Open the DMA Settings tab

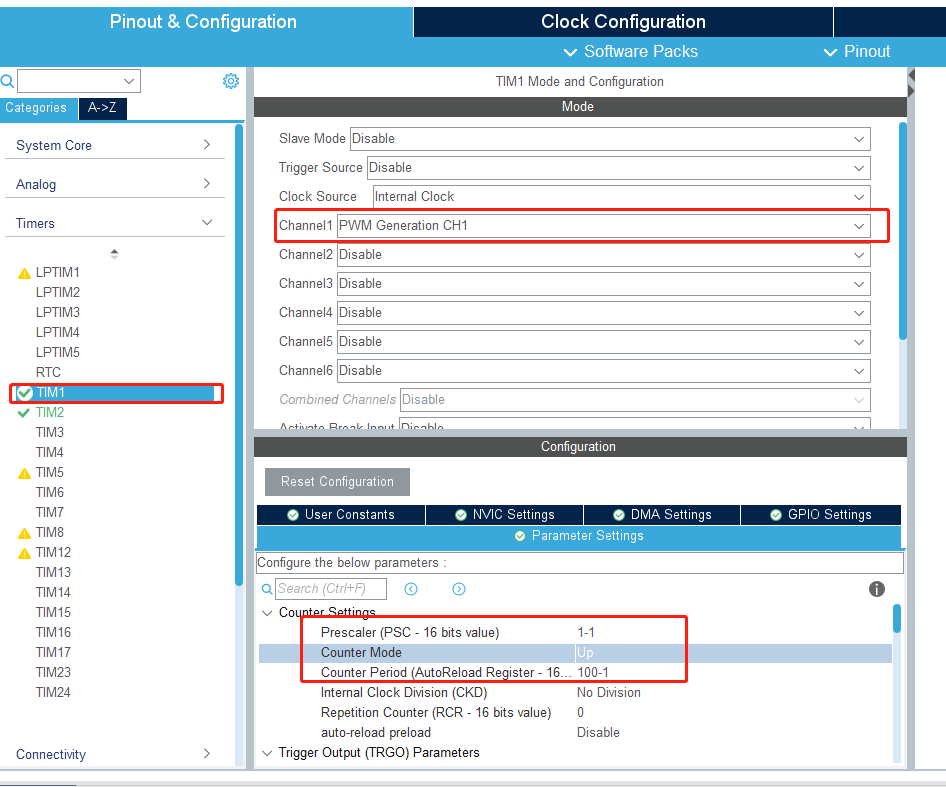coord(662,515)
